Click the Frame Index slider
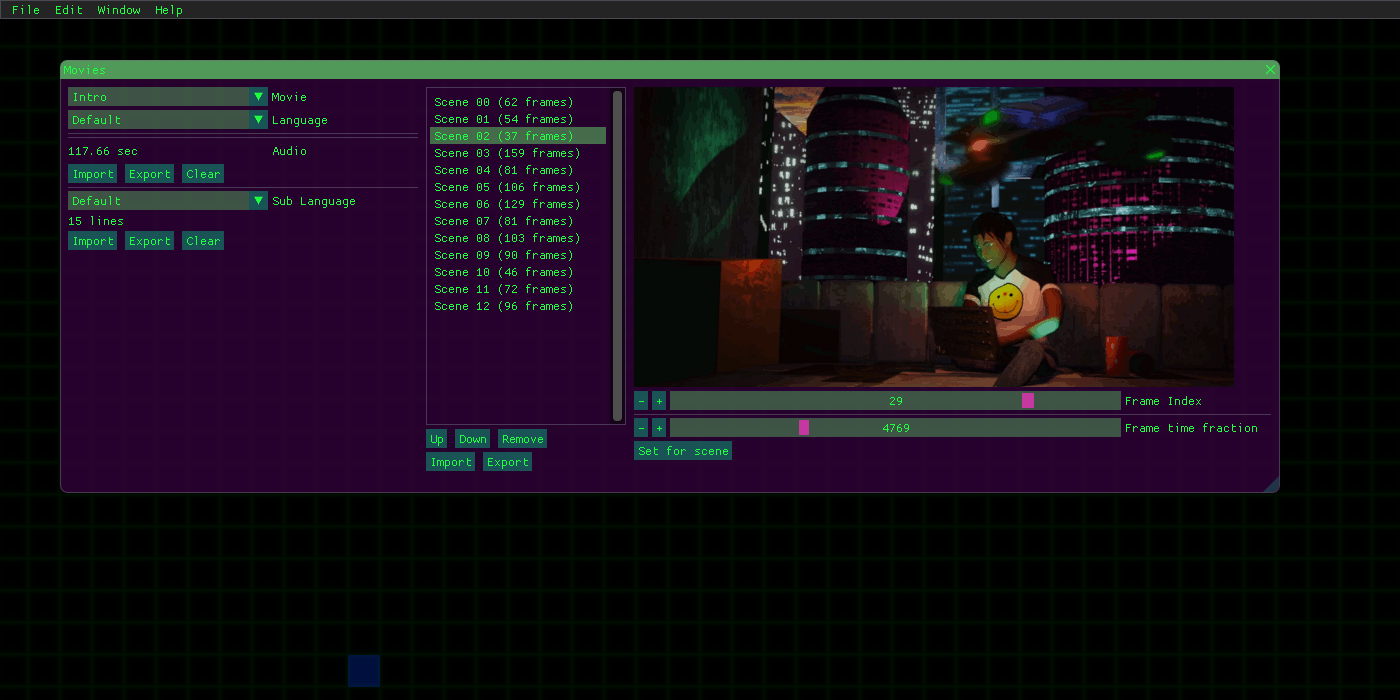 (895, 401)
